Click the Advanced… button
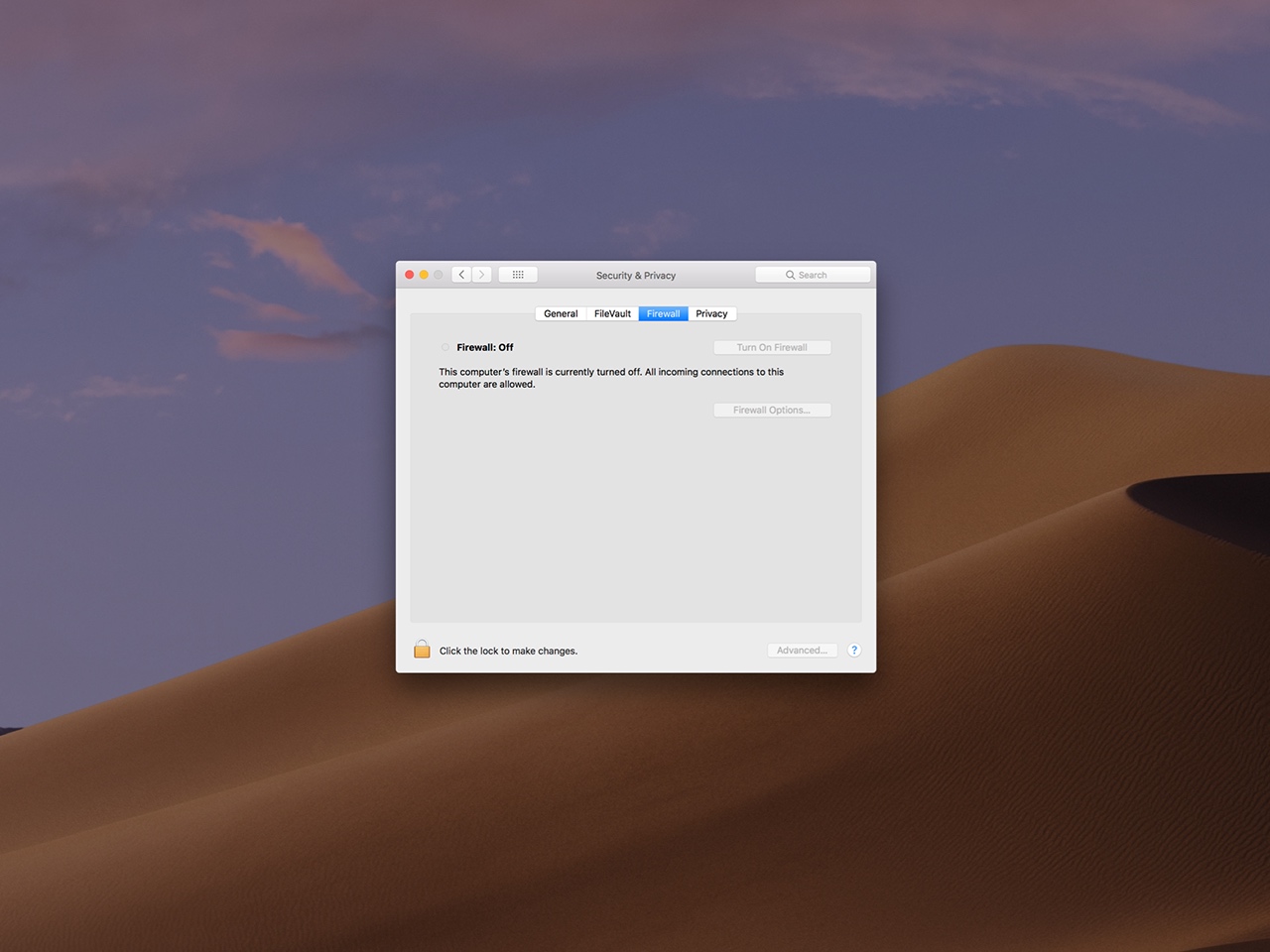Image resolution: width=1270 pixels, height=952 pixels. pos(802,651)
